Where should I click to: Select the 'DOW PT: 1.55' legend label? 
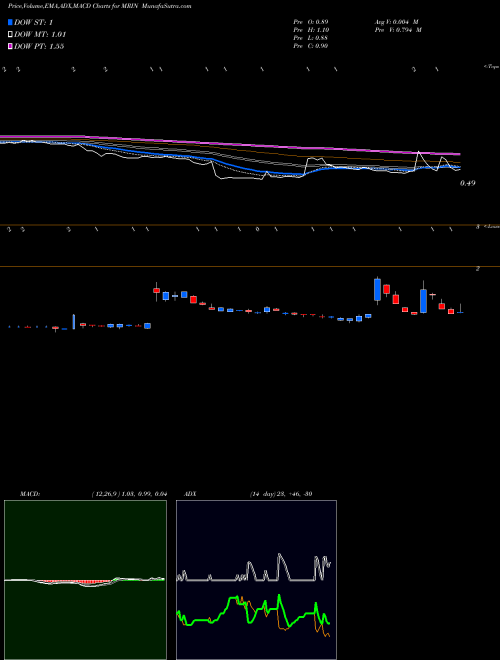pyautogui.click(x=39, y=46)
